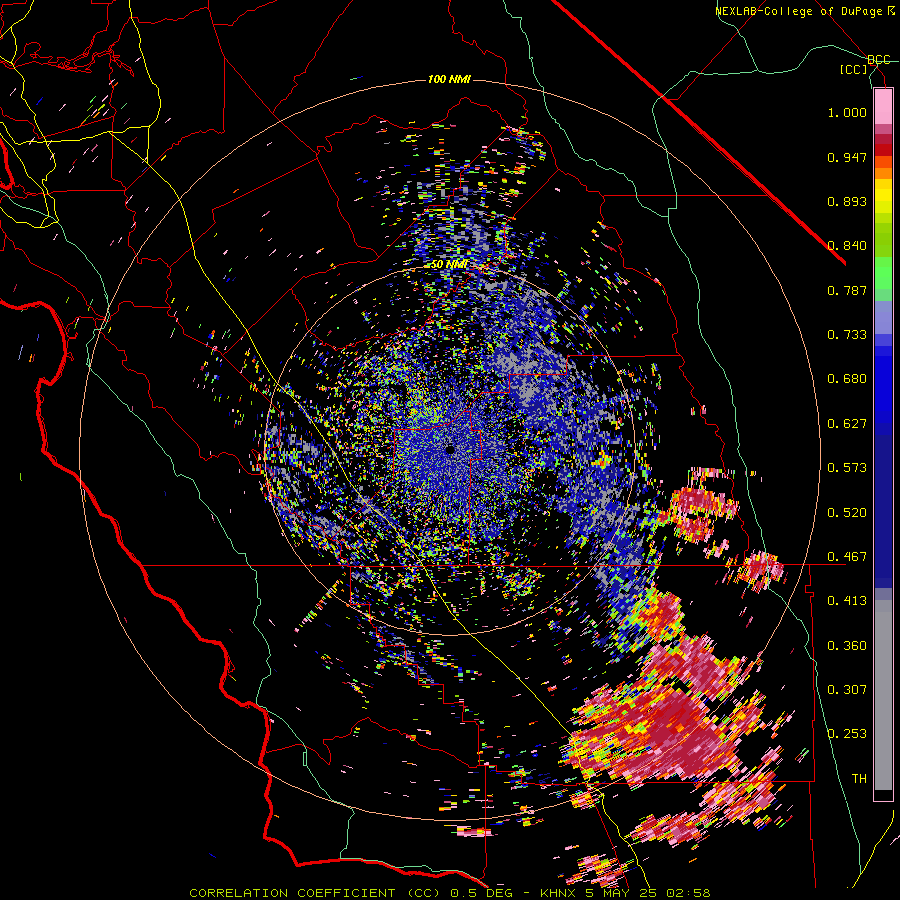
Task: Click the Correlation Coefficient KHNX caption at bottom
Action: 450,893
